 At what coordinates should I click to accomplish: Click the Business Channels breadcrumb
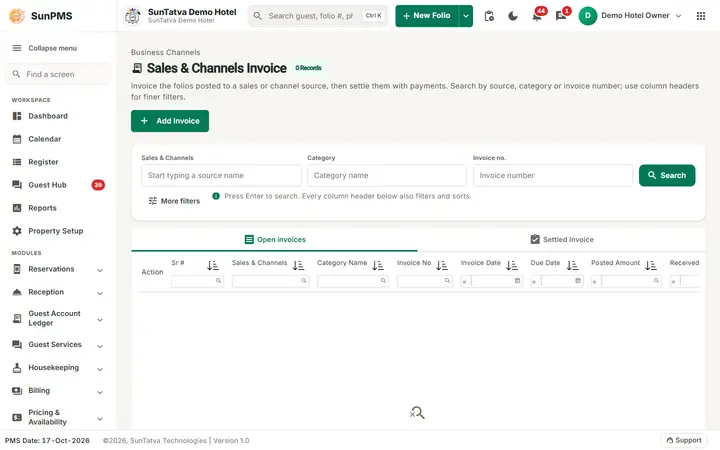point(165,52)
